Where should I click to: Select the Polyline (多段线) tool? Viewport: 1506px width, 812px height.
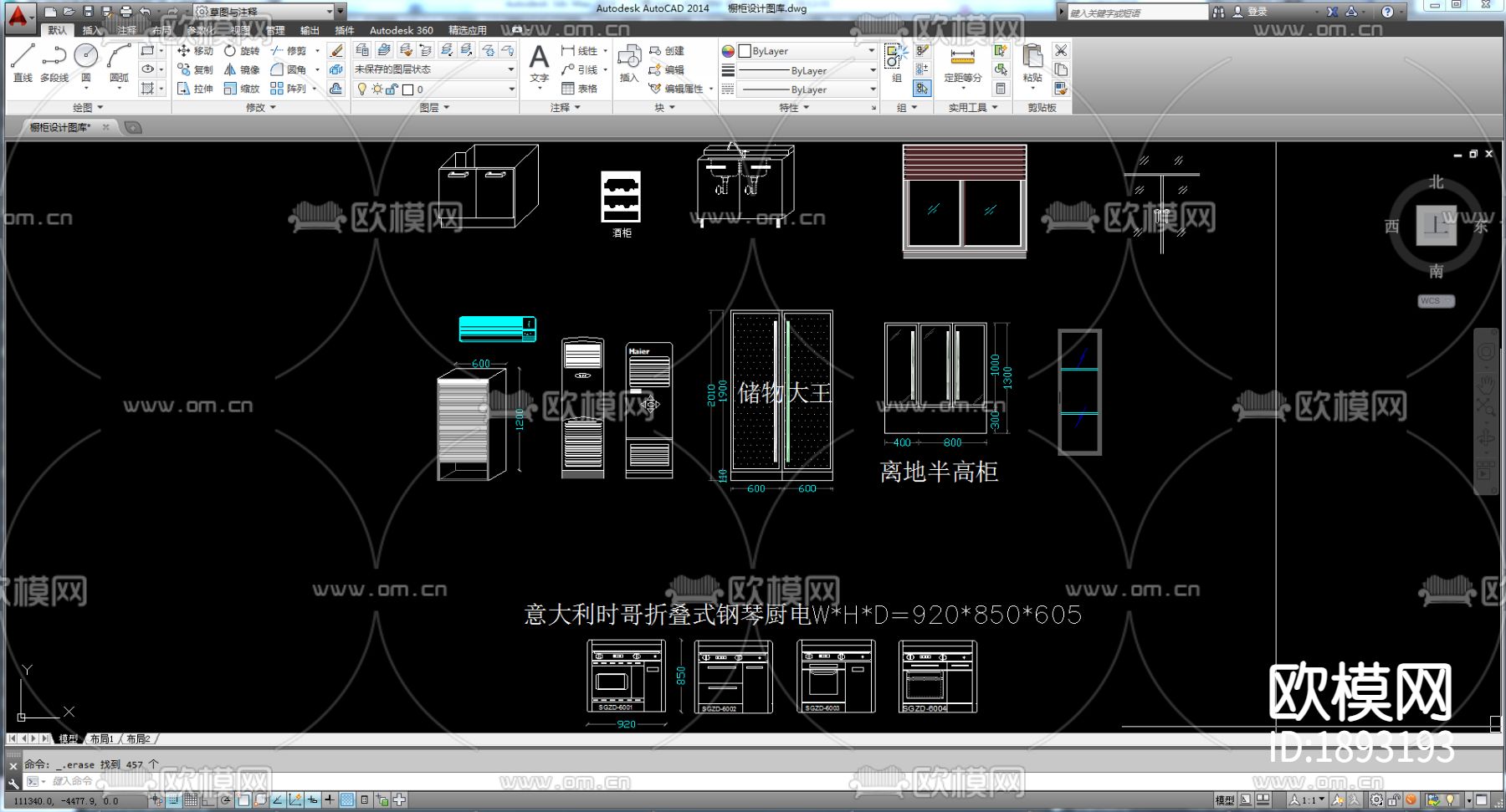tap(54, 62)
